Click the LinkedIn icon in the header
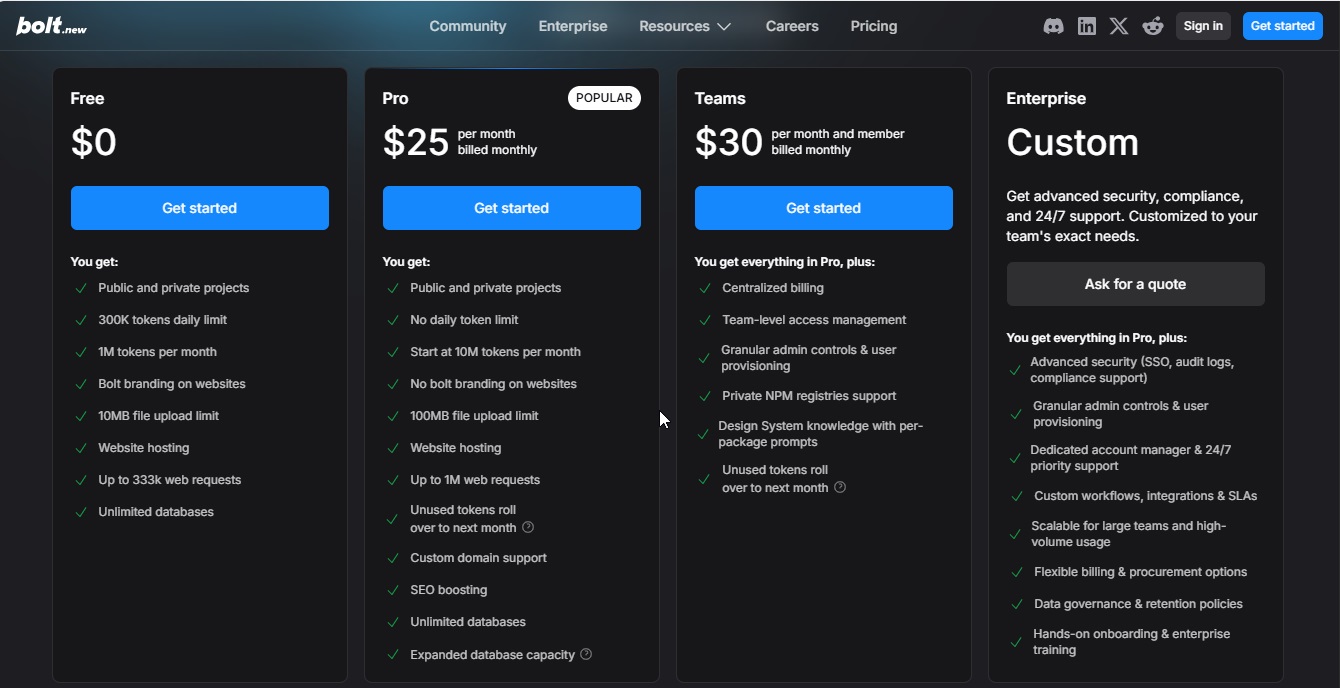 (1086, 25)
